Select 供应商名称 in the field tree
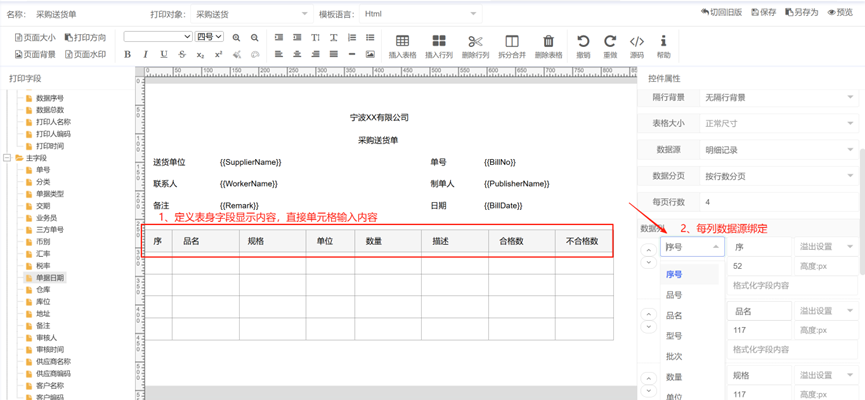 (x=53, y=361)
